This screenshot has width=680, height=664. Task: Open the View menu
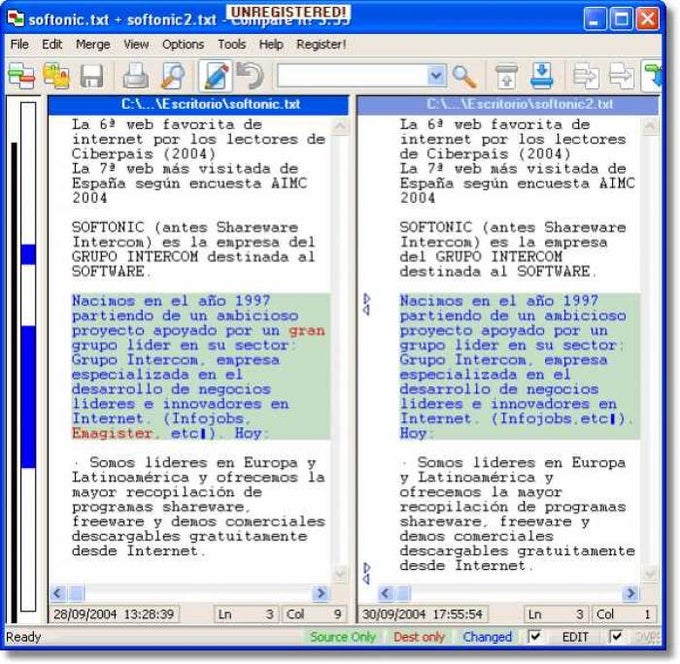(136, 44)
